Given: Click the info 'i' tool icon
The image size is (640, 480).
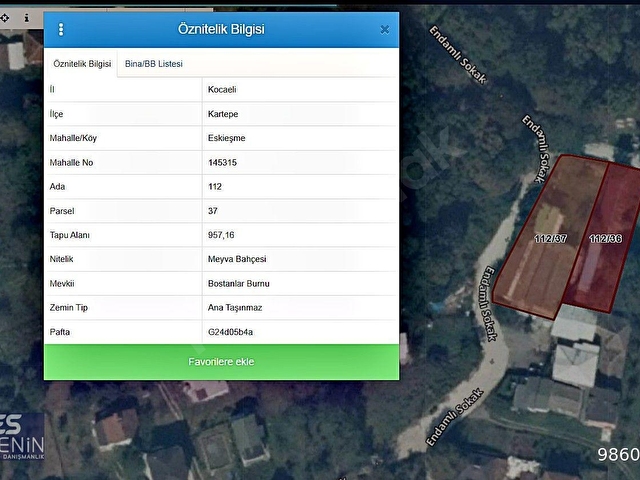Looking at the screenshot, I should [x=27, y=18].
